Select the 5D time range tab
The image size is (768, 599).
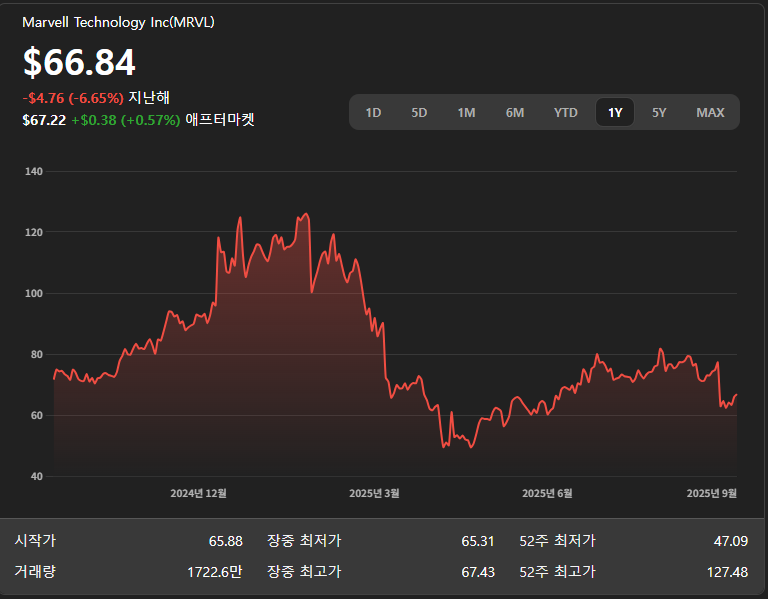pos(419,113)
